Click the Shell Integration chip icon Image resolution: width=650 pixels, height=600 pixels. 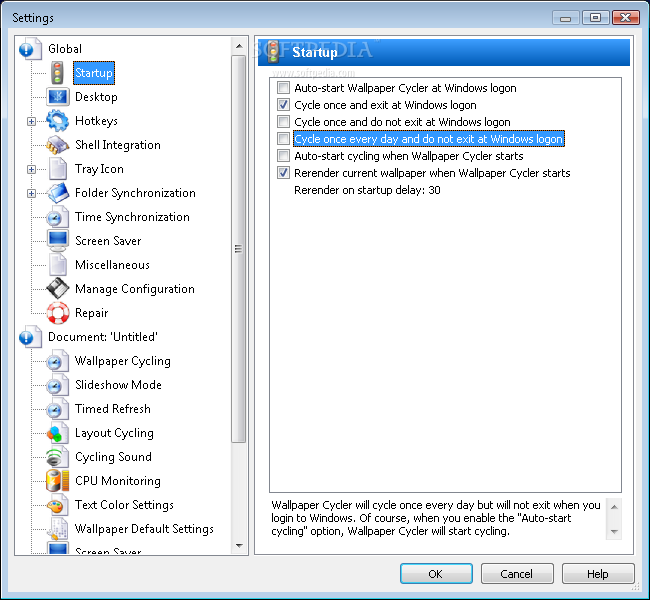click(x=58, y=145)
